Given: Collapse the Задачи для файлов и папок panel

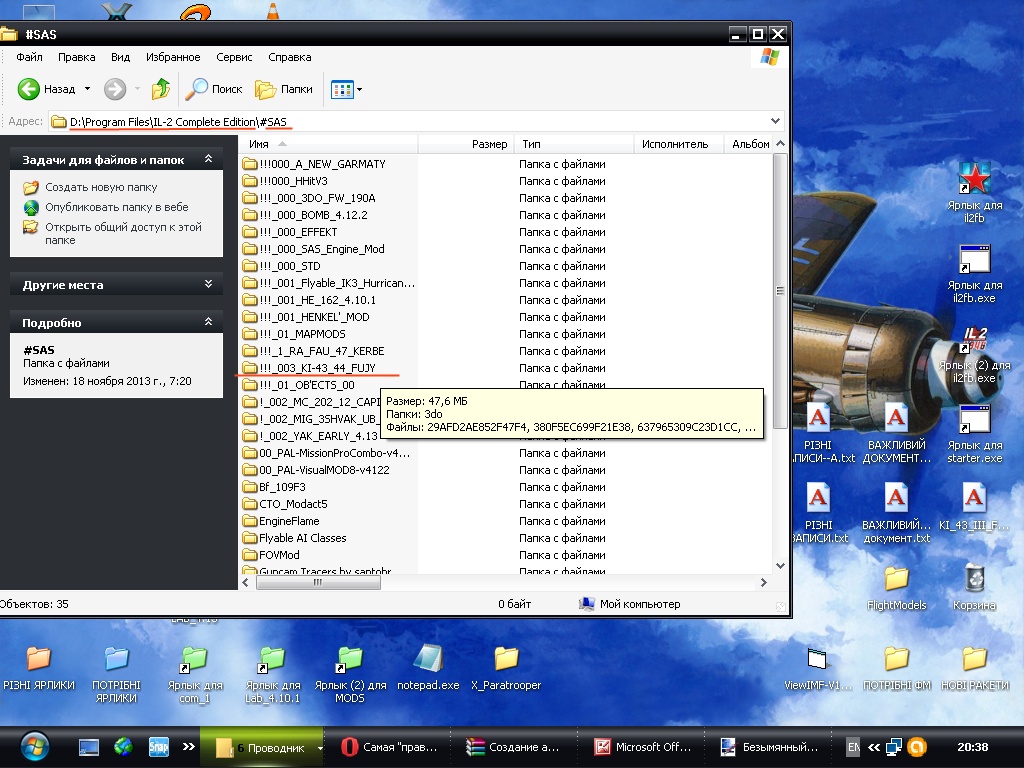Looking at the screenshot, I should point(208,159).
